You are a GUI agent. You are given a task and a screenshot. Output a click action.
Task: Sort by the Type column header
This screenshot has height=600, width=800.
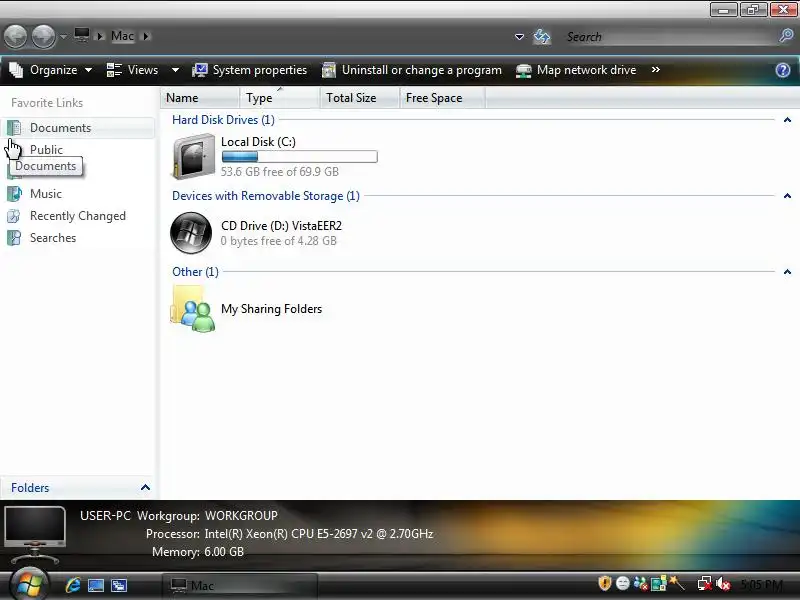click(x=280, y=97)
